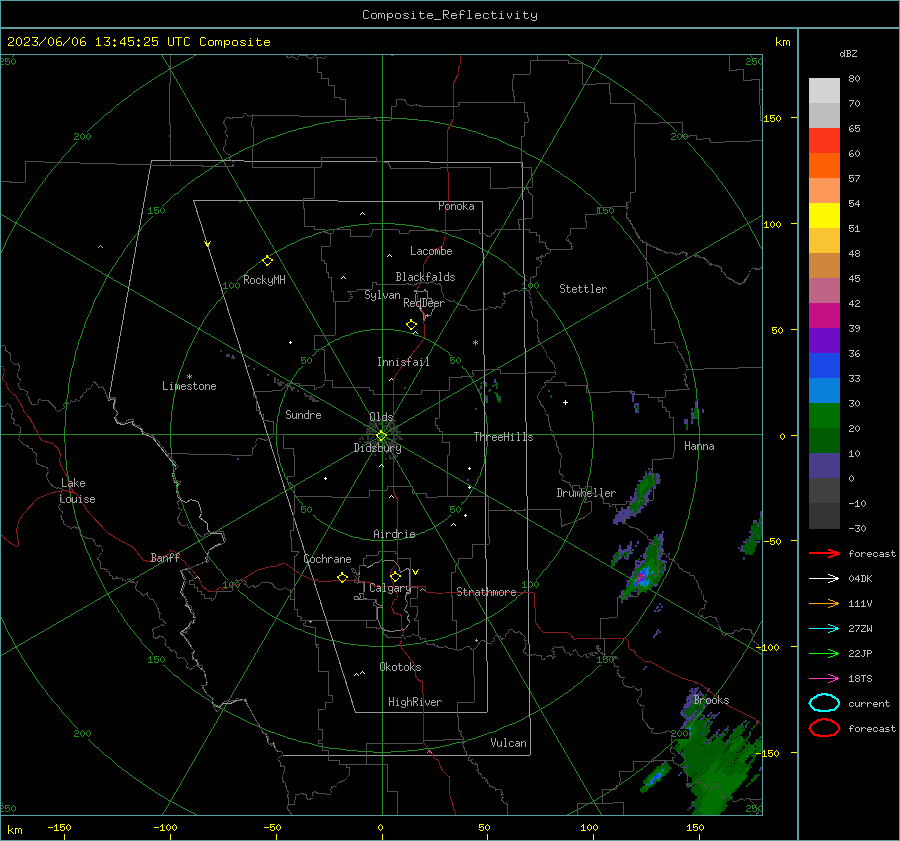Click the Sundre label
Screen dimensions: 900x841
pyautogui.click(x=303, y=414)
